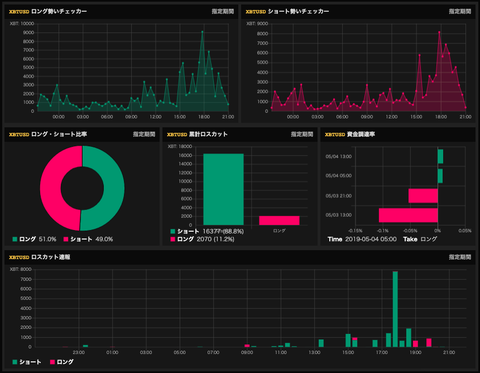The height and width of the screenshot is (373, 480).
Task: Click the -0.1% label on funding rate axis
Action: click(x=382, y=231)
